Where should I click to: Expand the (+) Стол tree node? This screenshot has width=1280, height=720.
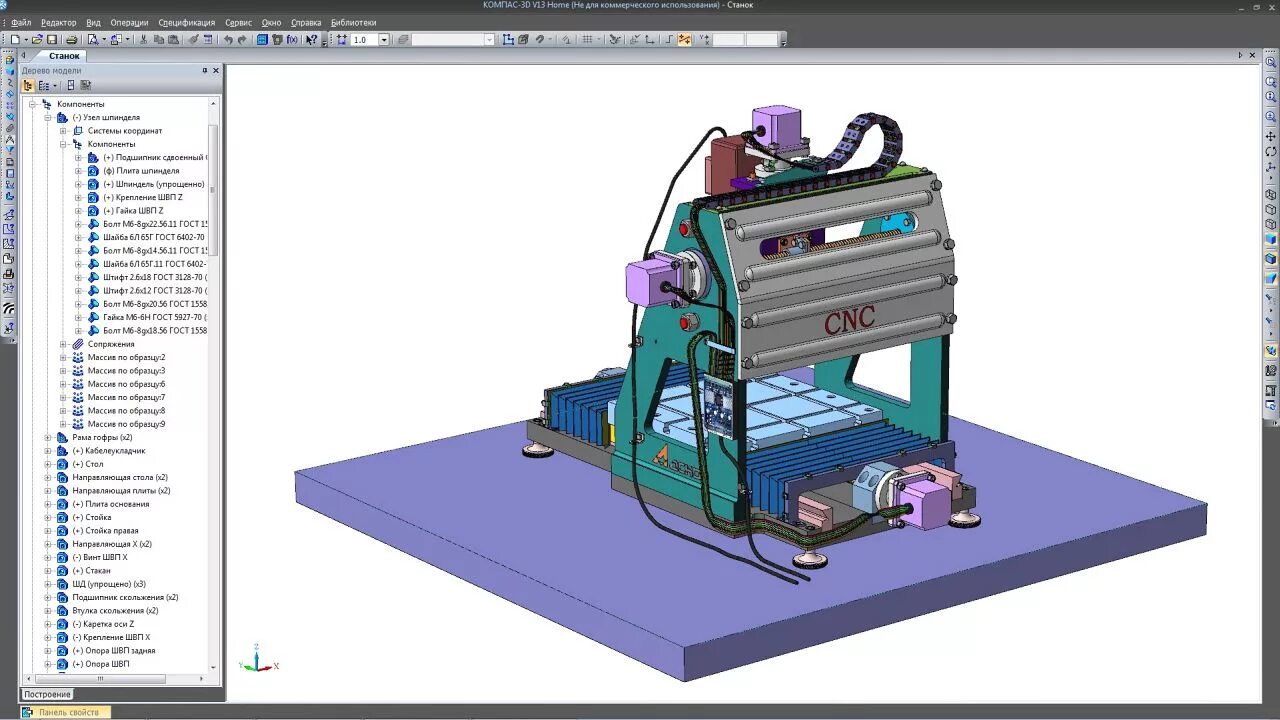tap(47, 464)
